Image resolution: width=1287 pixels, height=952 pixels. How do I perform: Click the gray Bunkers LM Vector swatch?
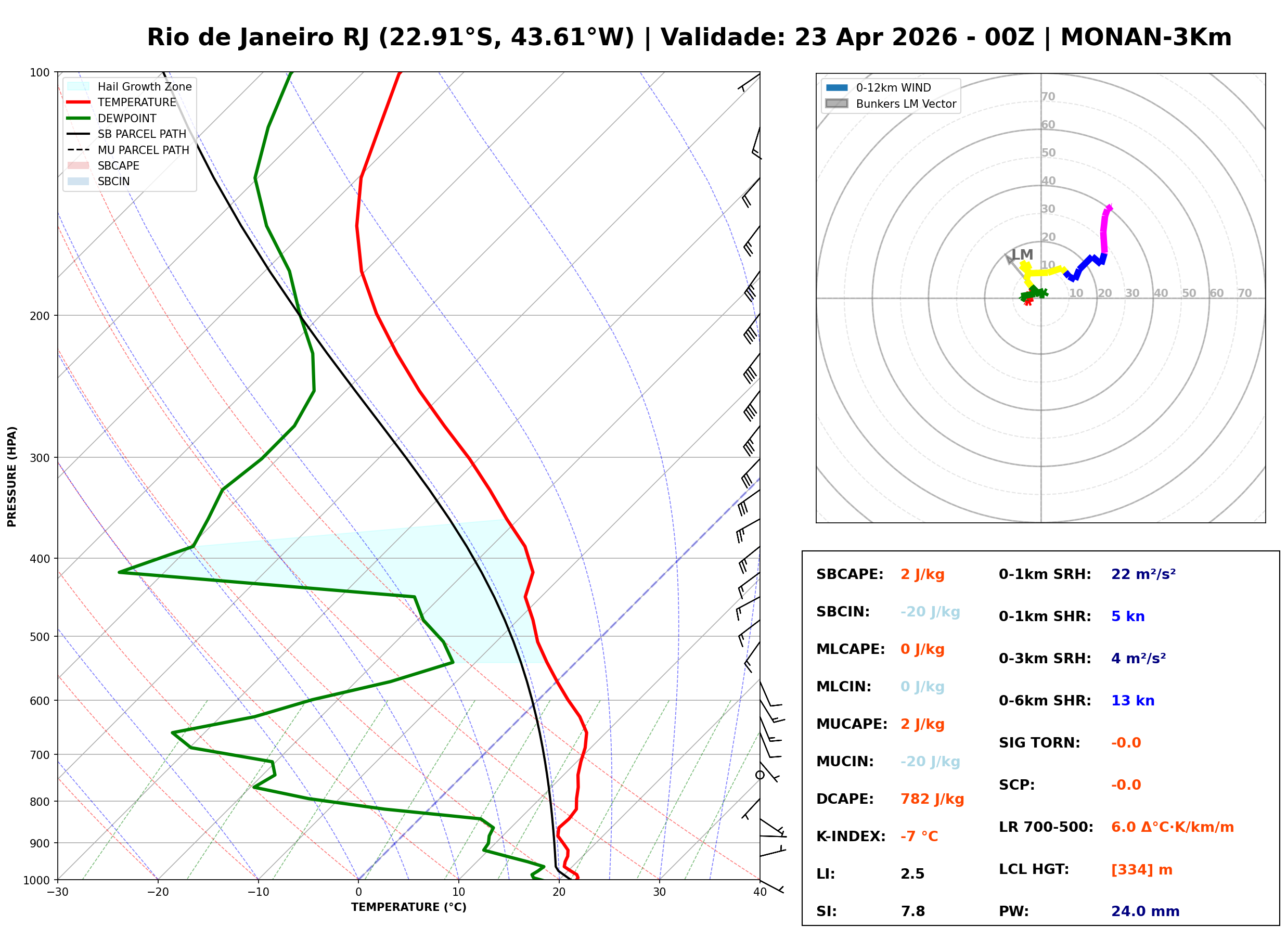tap(837, 104)
